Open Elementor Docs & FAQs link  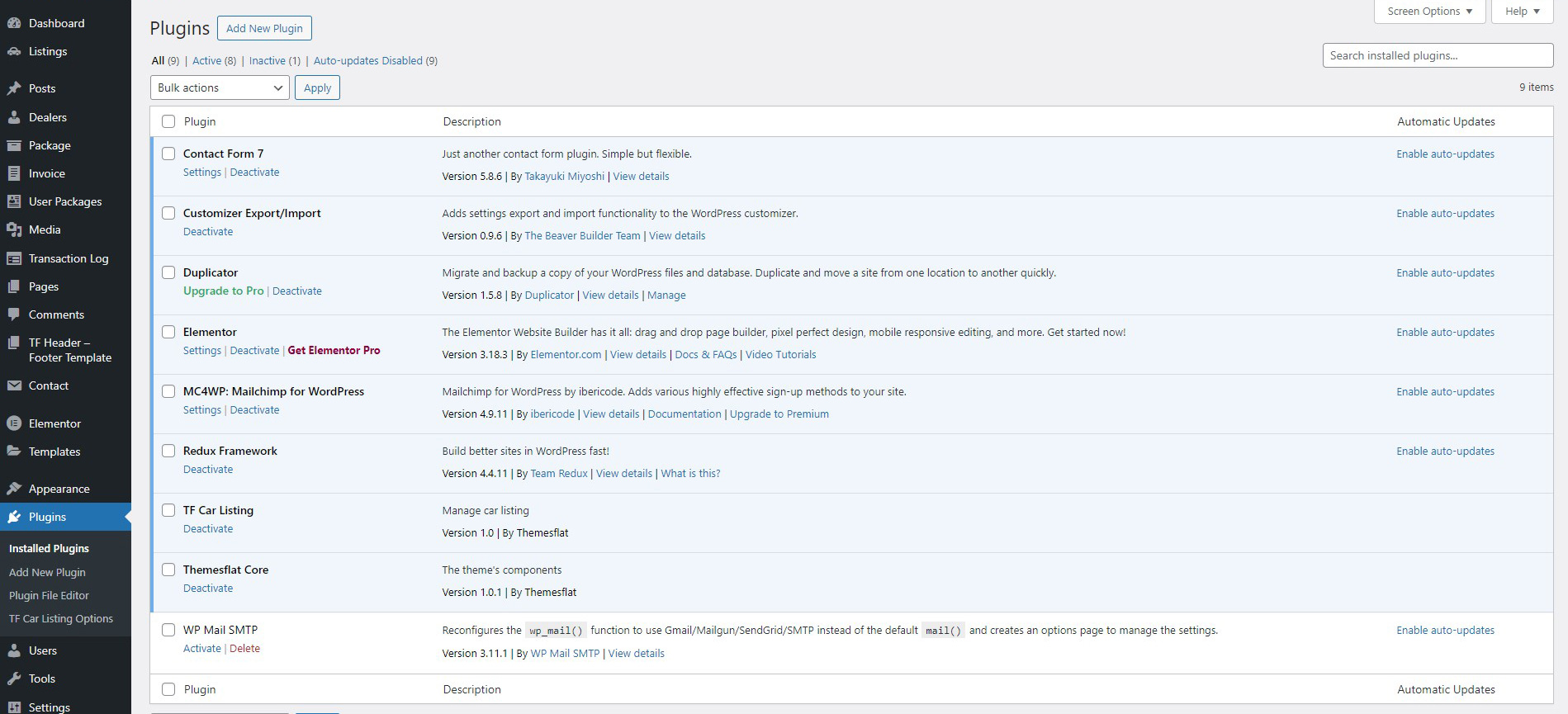pos(706,355)
